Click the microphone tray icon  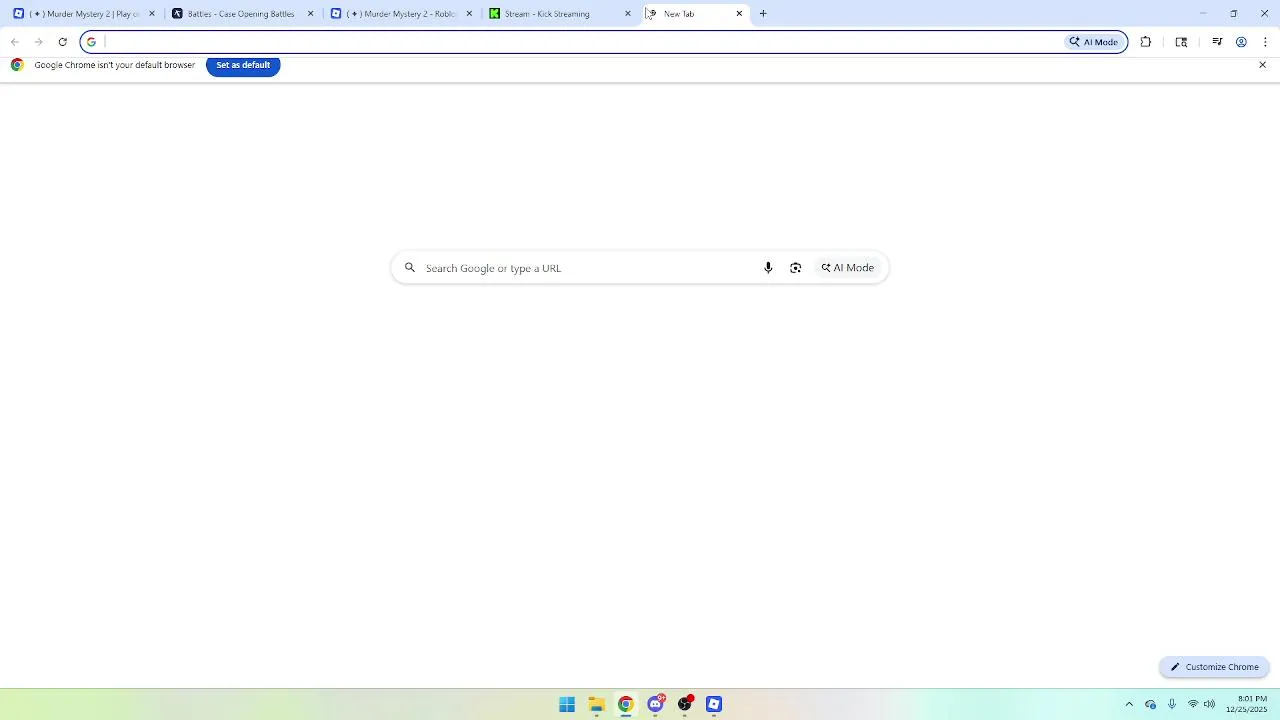pos(1172,704)
